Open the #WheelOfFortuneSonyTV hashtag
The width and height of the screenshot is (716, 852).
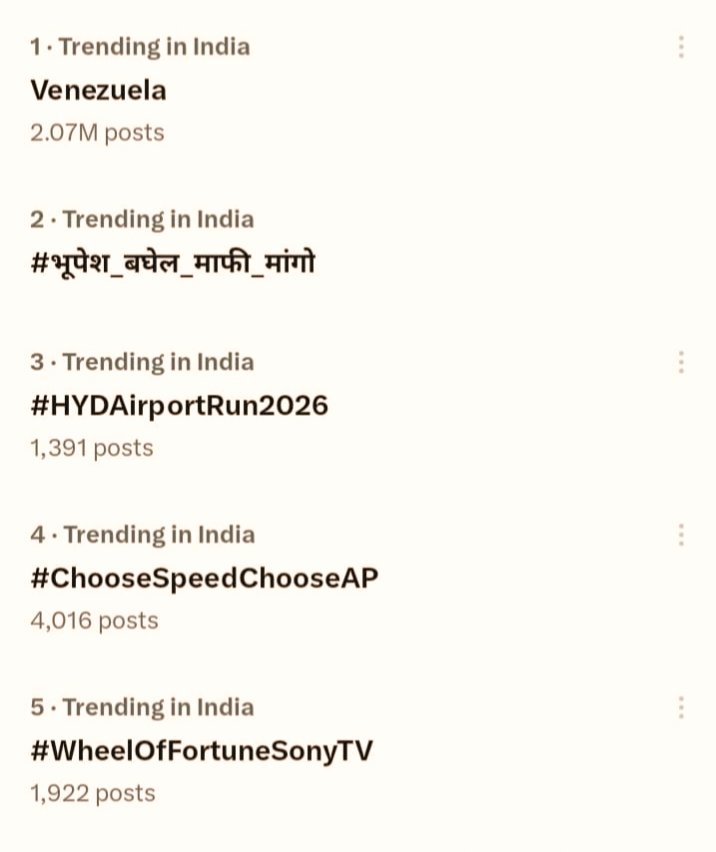click(201, 751)
